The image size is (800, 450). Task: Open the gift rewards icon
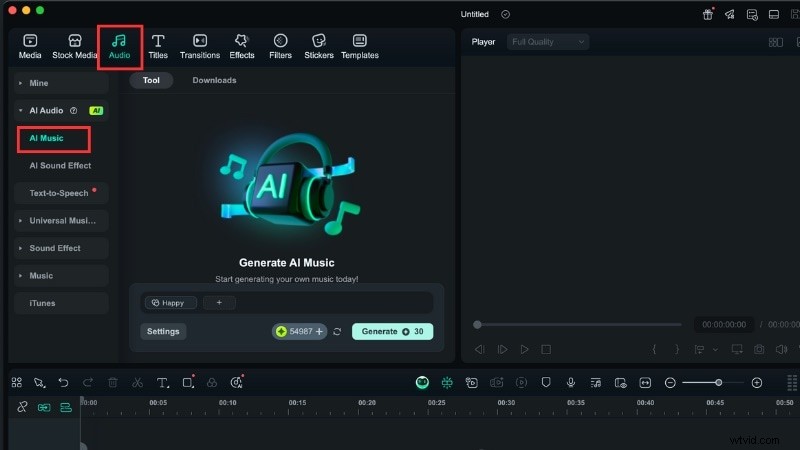pyautogui.click(x=708, y=14)
